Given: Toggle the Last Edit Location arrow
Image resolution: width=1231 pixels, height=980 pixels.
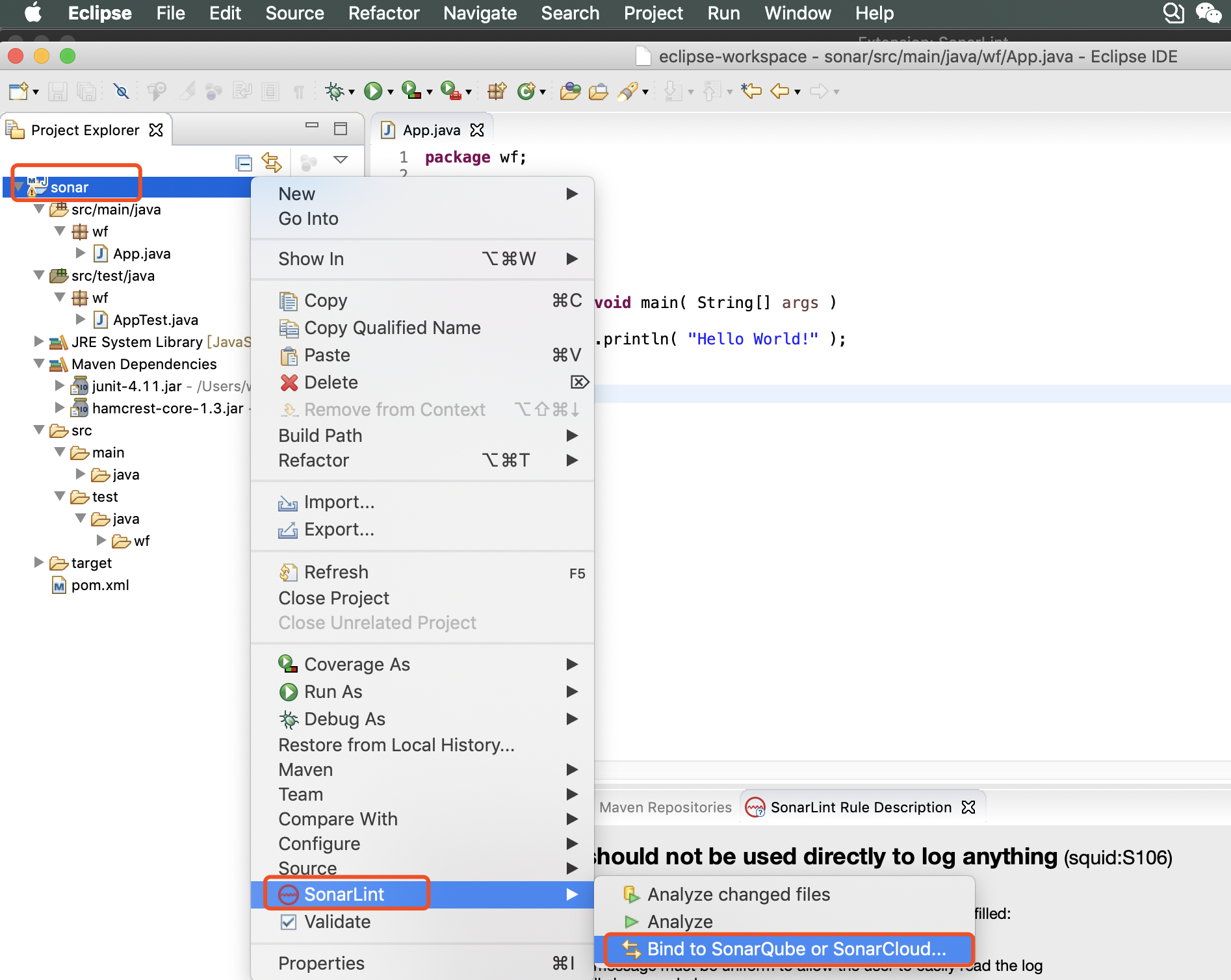Looking at the screenshot, I should [751, 91].
